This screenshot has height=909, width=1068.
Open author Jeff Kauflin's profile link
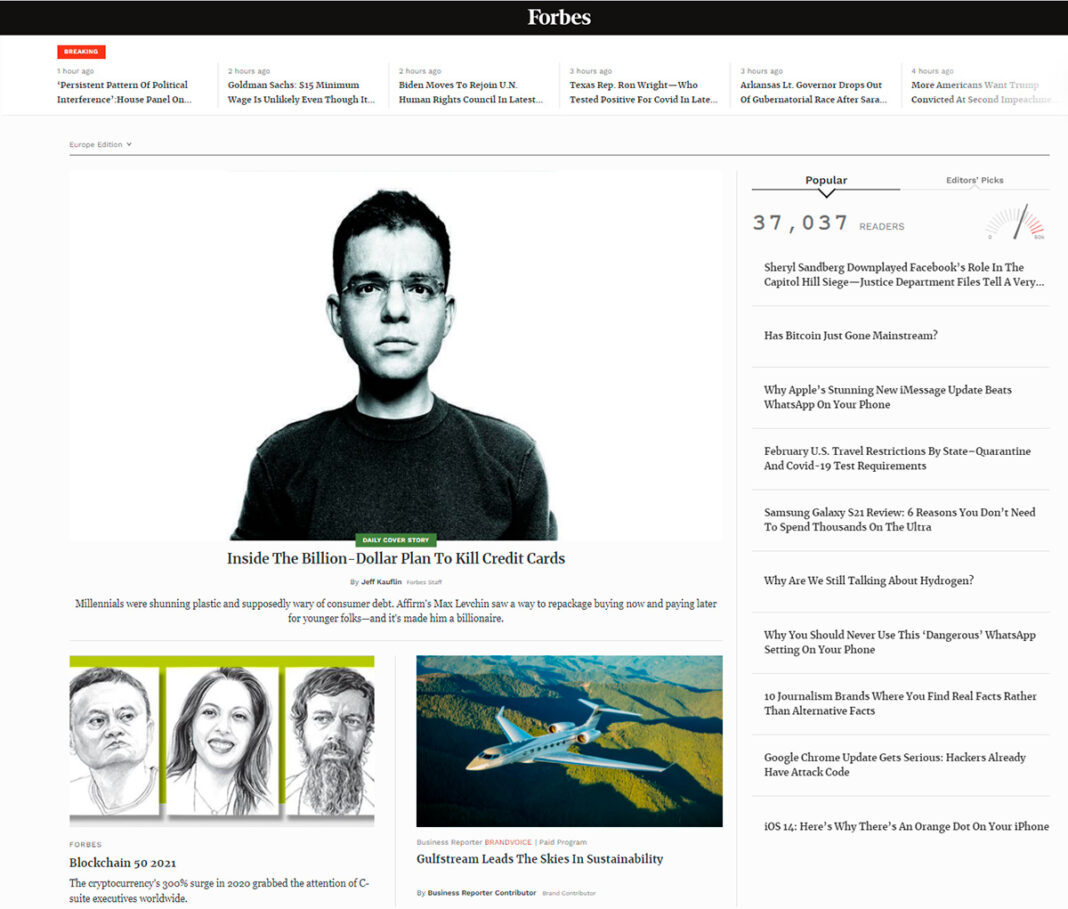coord(381,582)
